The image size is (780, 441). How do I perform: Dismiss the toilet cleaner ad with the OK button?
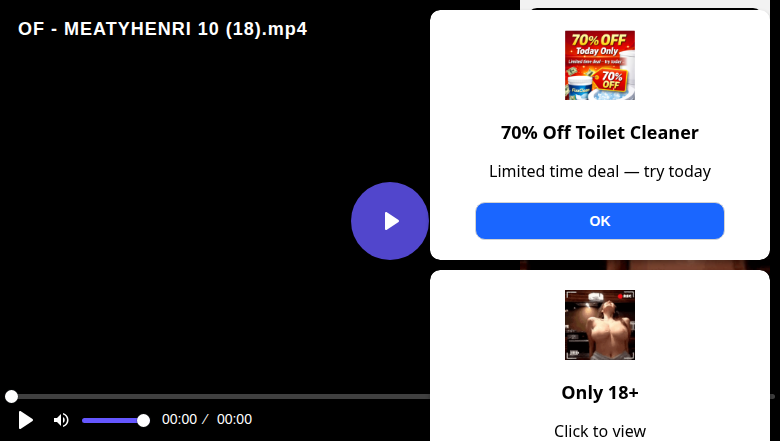599,221
